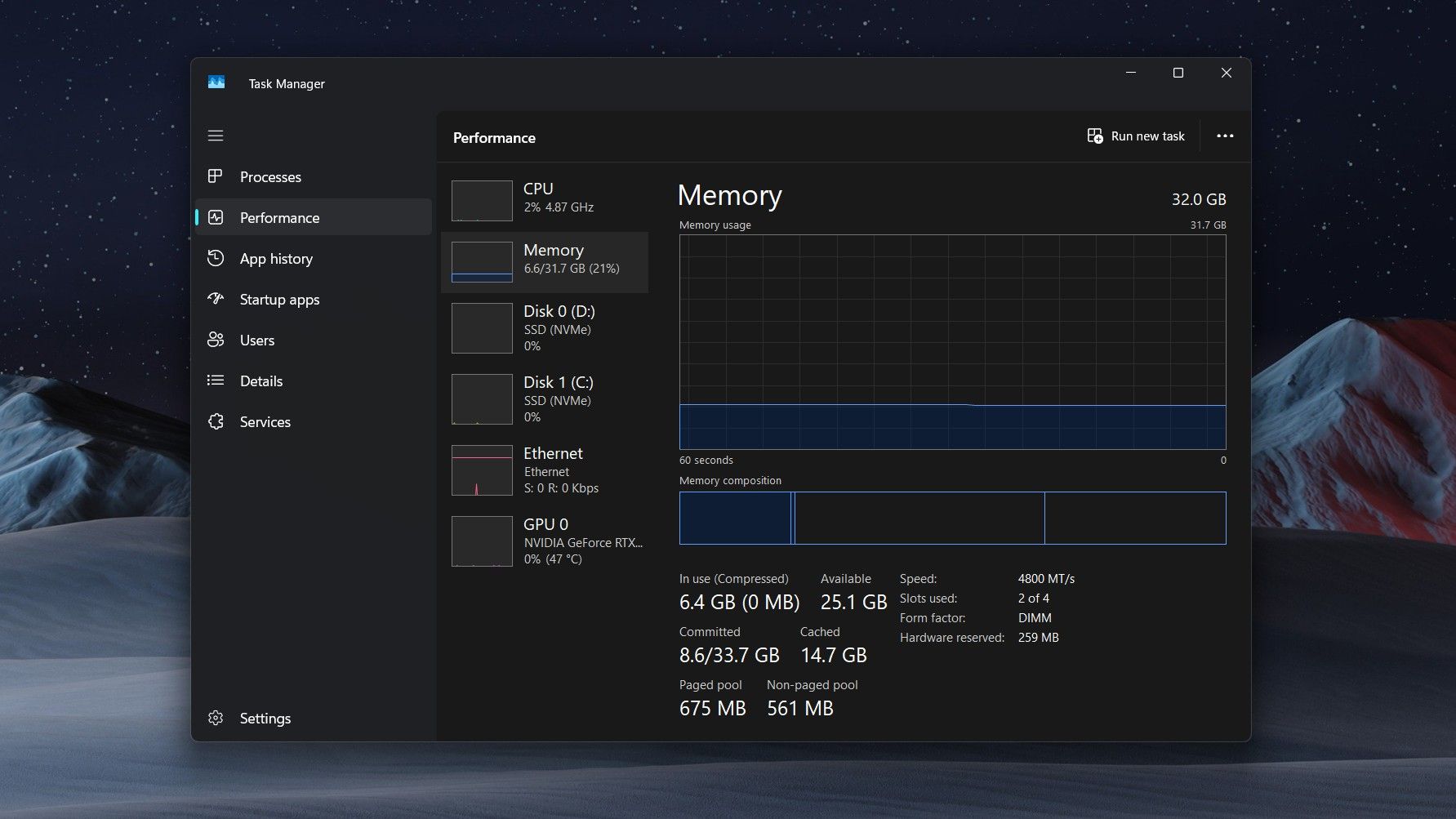Viewport: 1456px width, 819px height.
Task: Open Task Manager Settings
Action: [265, 718]
